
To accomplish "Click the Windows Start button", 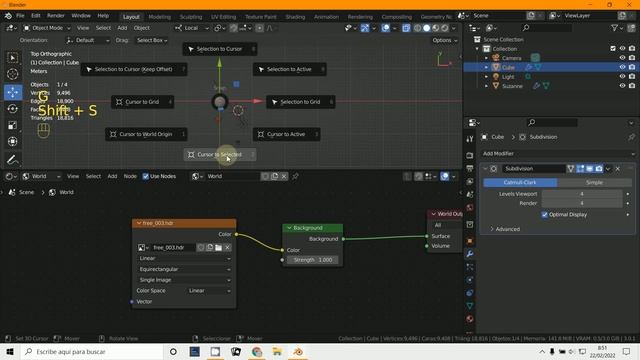I will coord(10,351).
